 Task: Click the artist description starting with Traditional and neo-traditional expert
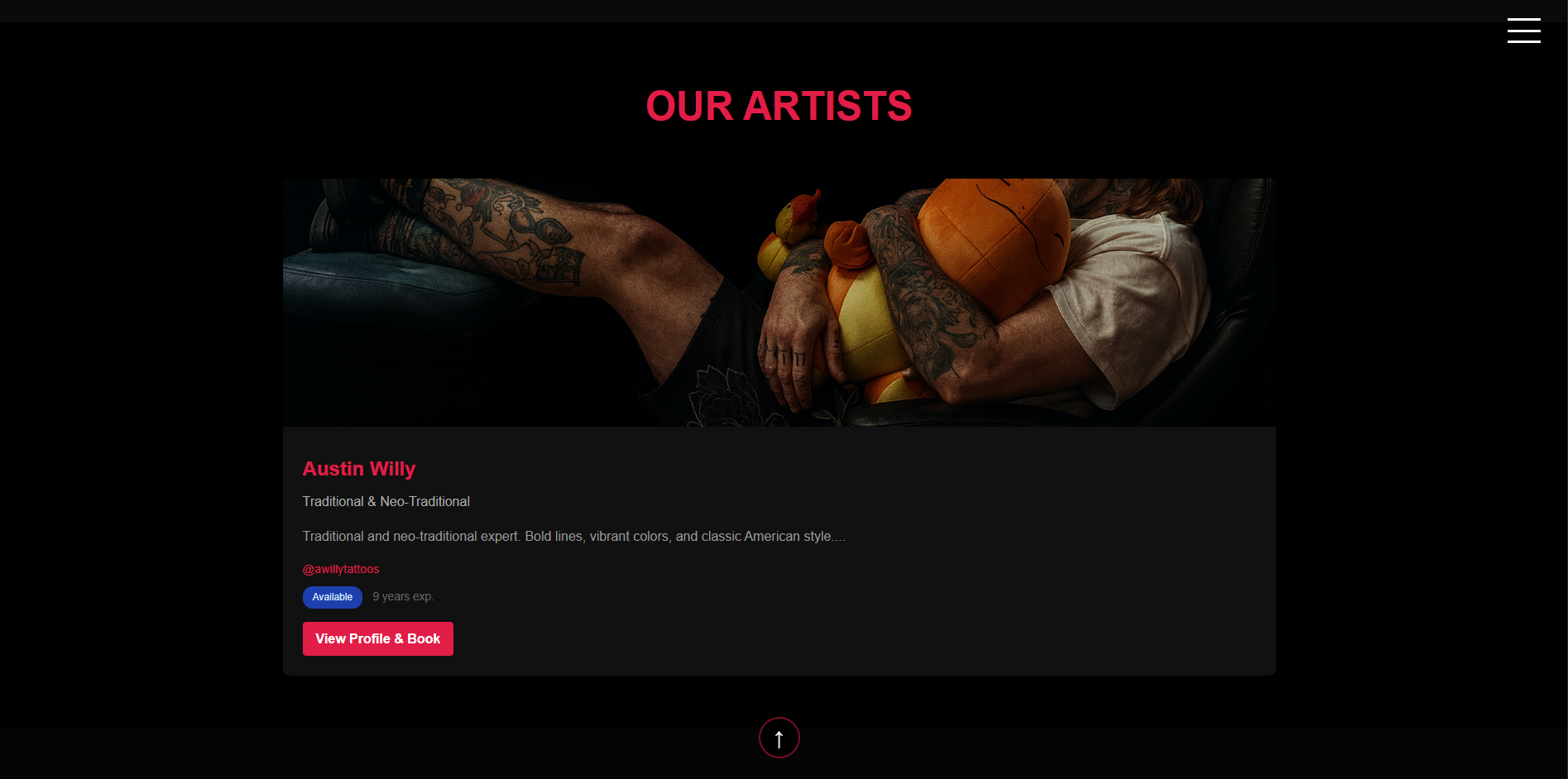pyautogui.click(x=574, y=536)
